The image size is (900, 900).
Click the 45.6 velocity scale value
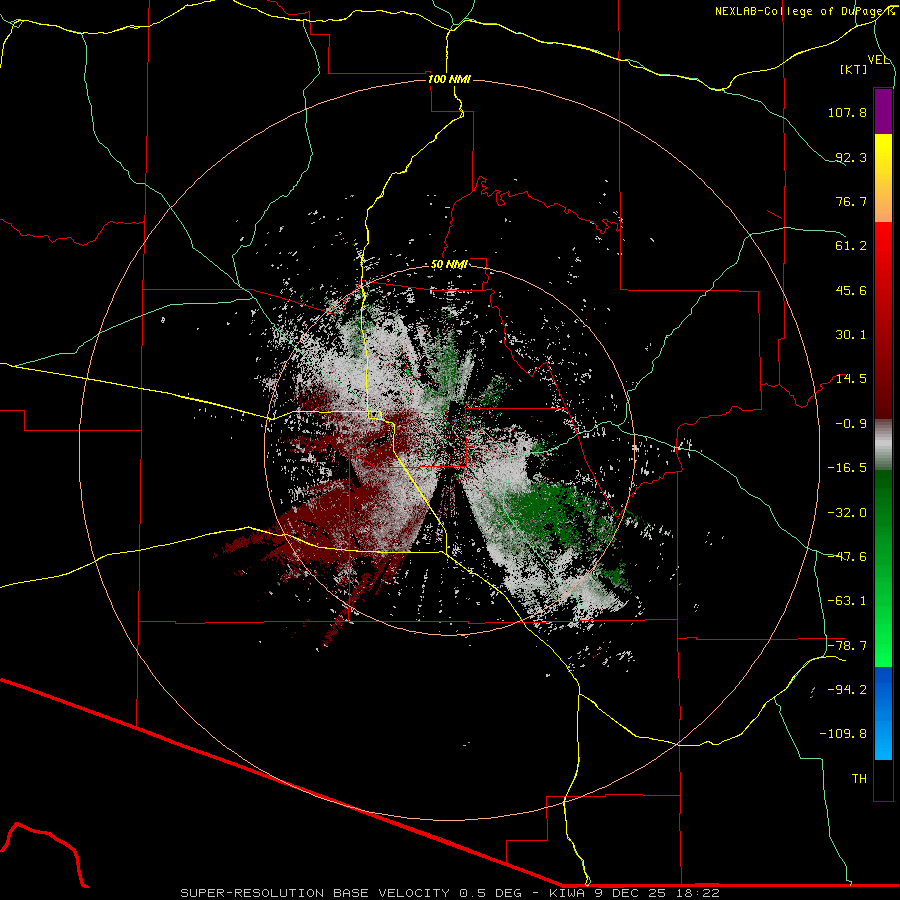851,290
